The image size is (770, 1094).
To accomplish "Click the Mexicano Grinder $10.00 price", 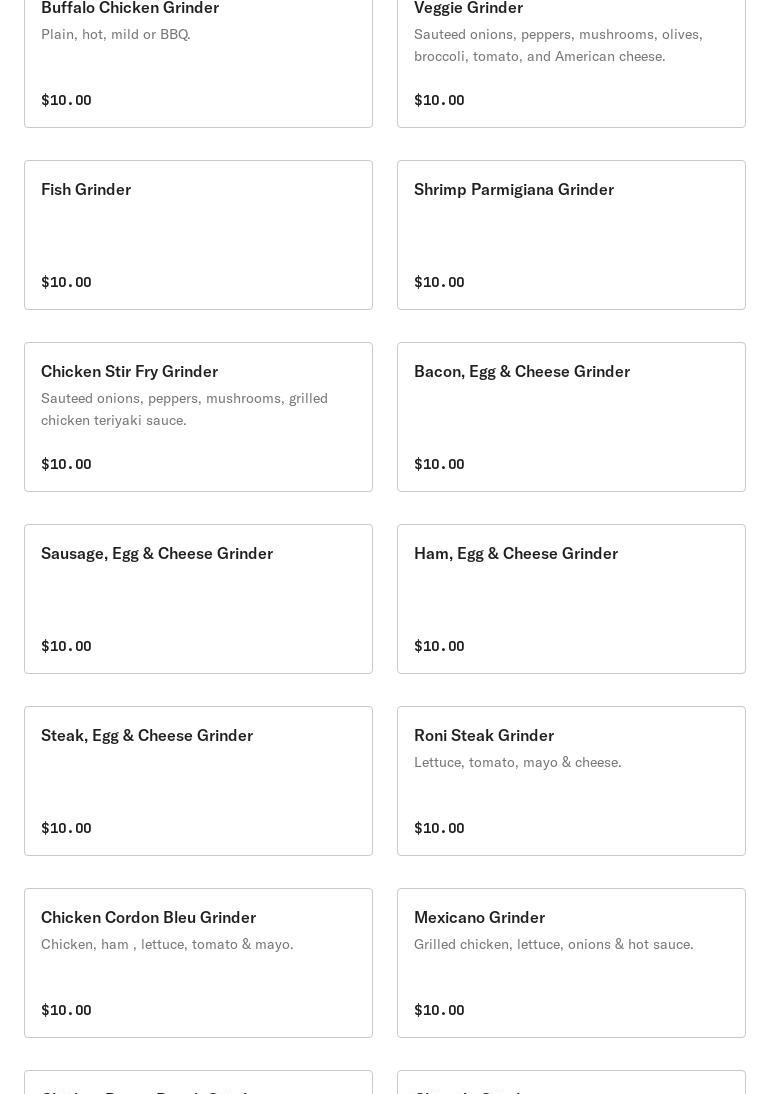I will (x=439, y=1010).
